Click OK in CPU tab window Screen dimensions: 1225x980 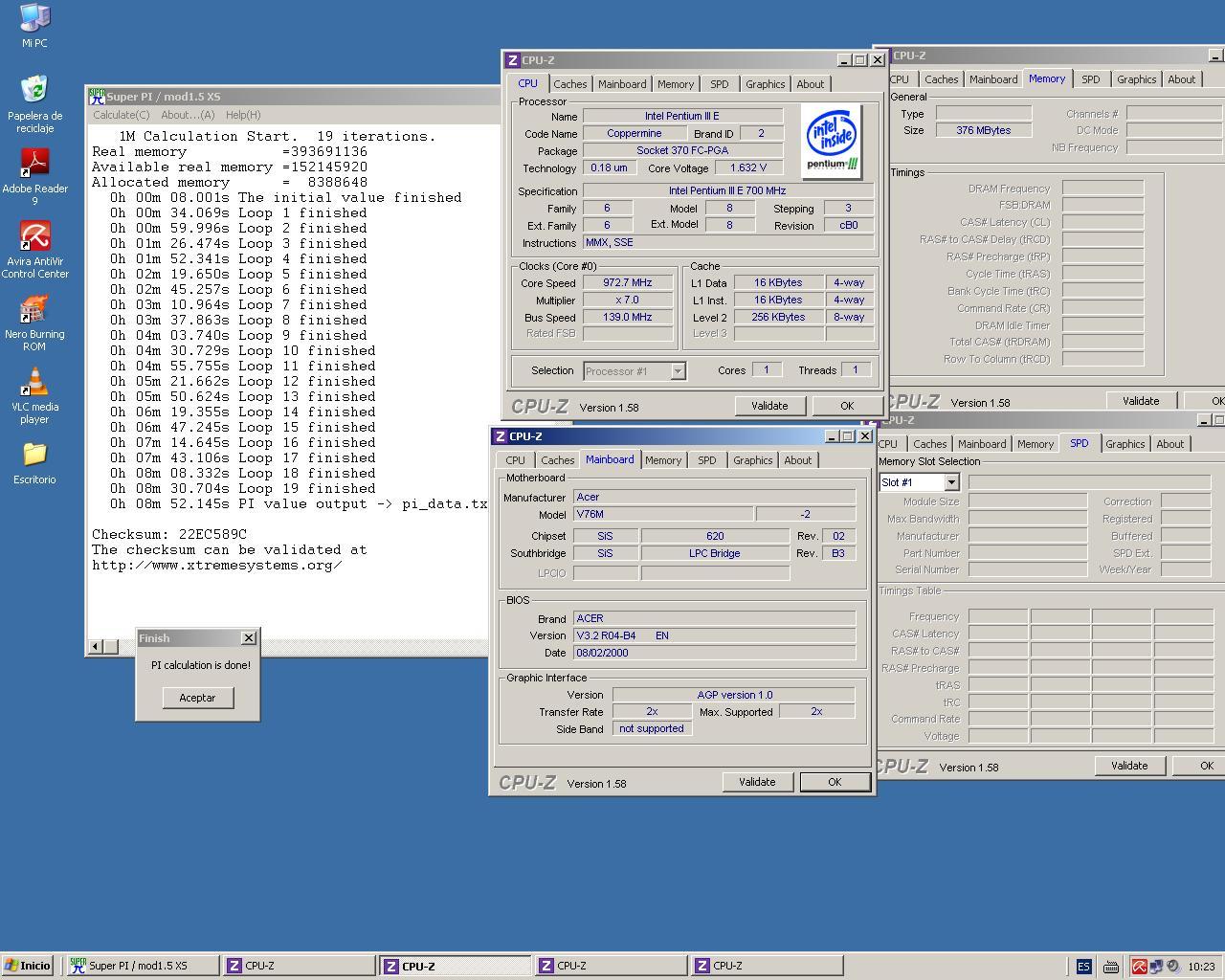click(847, 406)
